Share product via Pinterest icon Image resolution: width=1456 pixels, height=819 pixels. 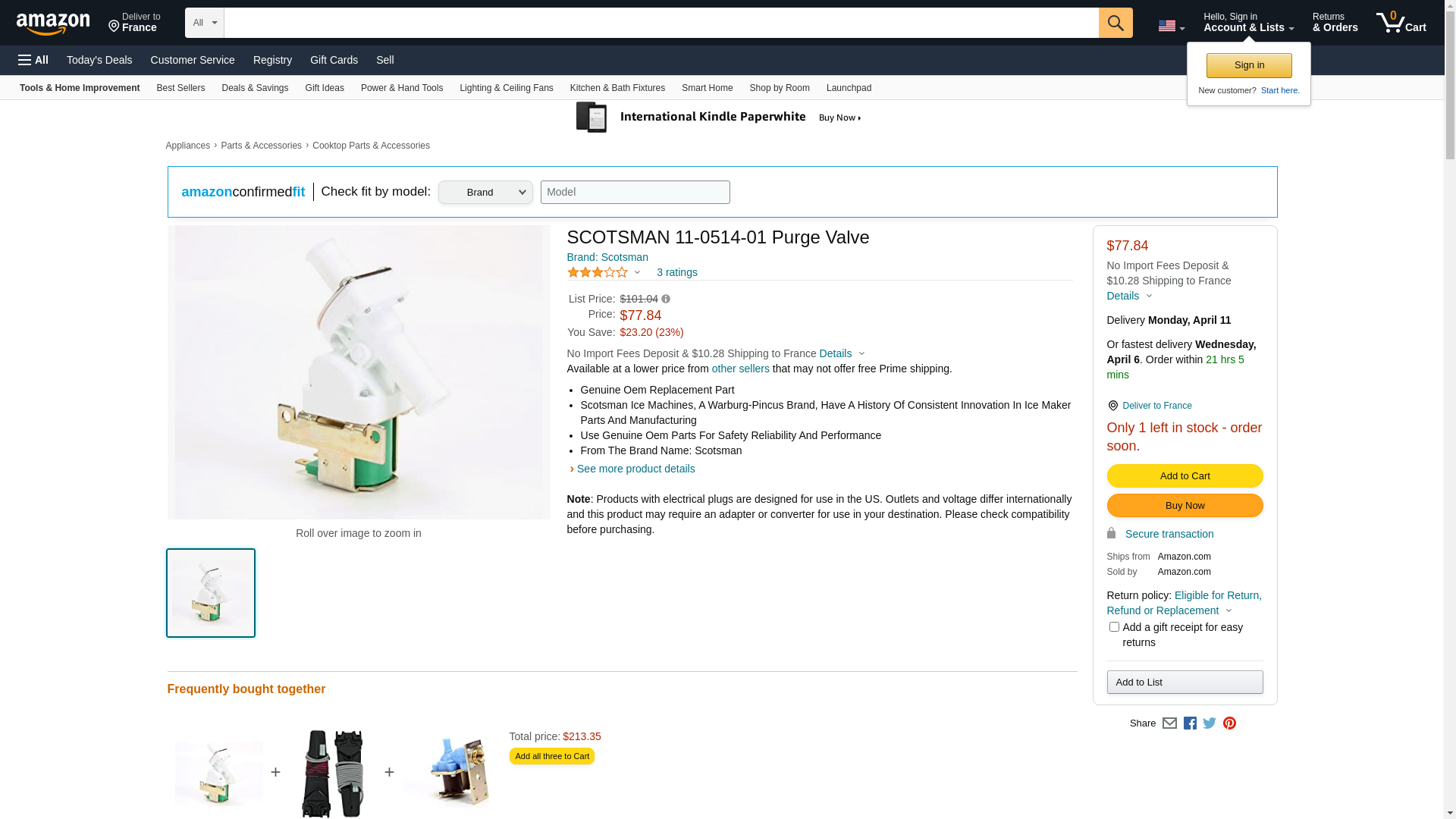click(1229, 723)
